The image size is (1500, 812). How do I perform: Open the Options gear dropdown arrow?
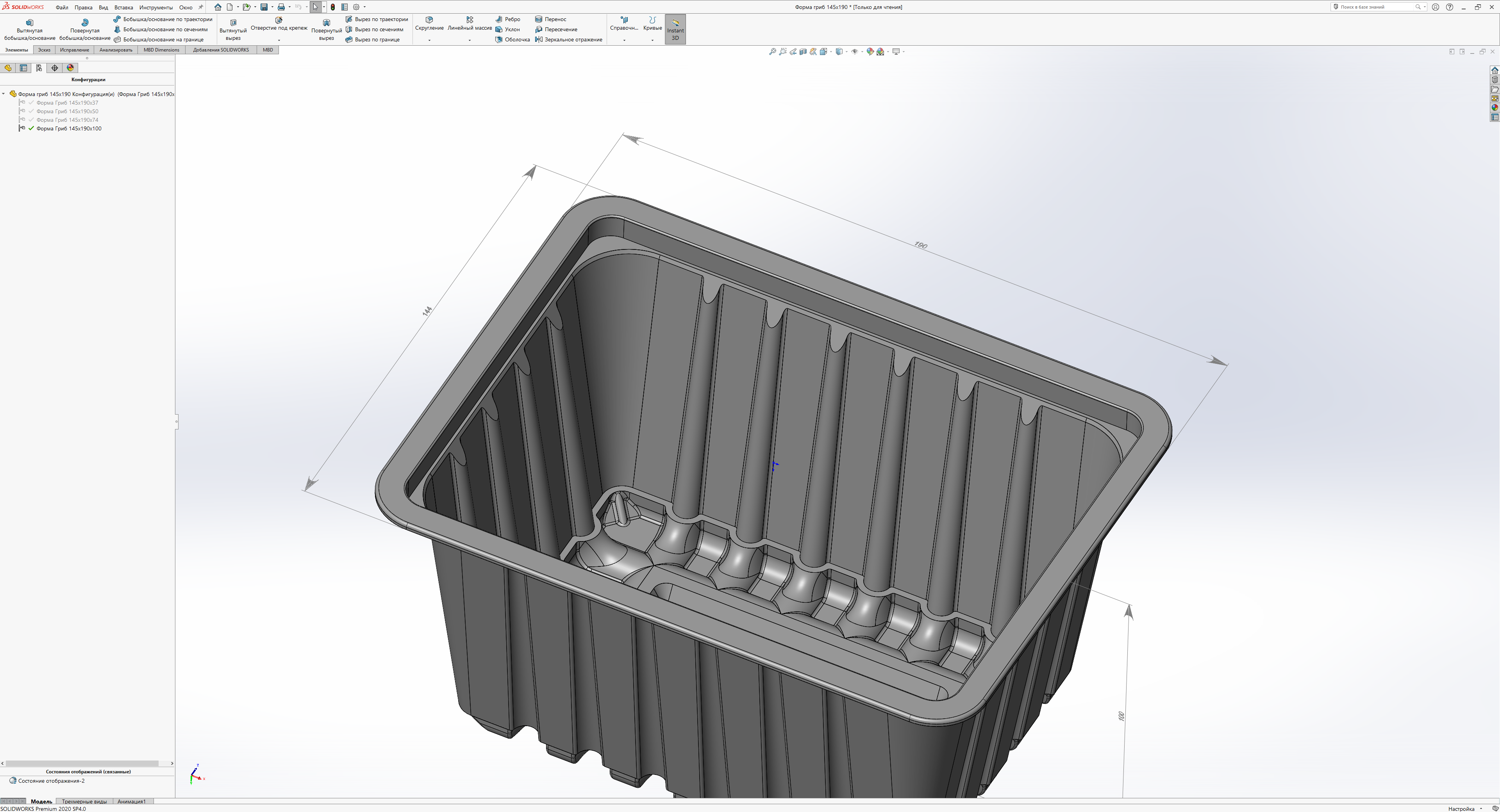pos(364,7)
